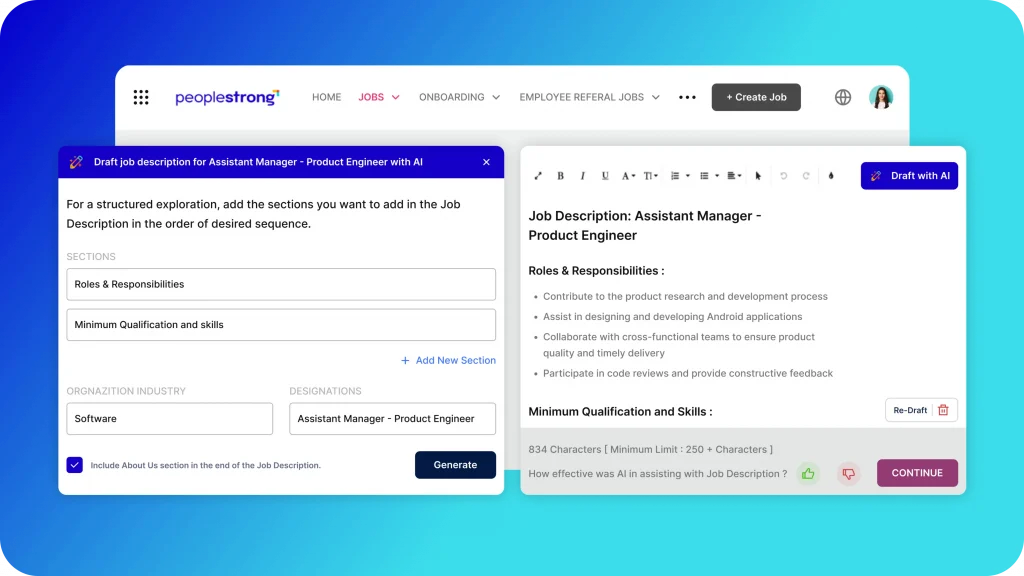The width and height of the screenshot is (1024, 576).
Task: Open the apps grid menu icon
Action: (141, 97)
